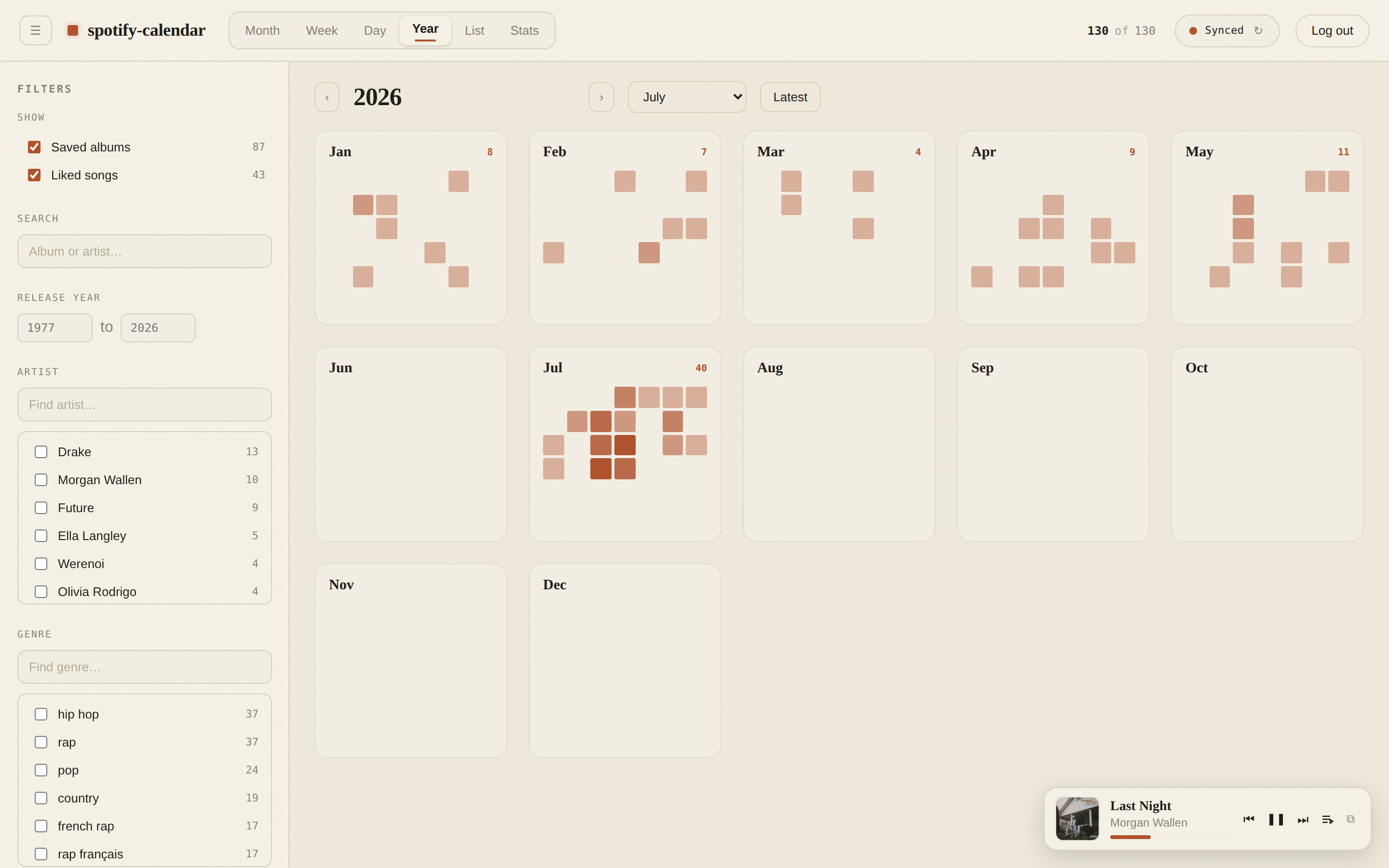Click the pop-out player icon

click(1350, 819)
